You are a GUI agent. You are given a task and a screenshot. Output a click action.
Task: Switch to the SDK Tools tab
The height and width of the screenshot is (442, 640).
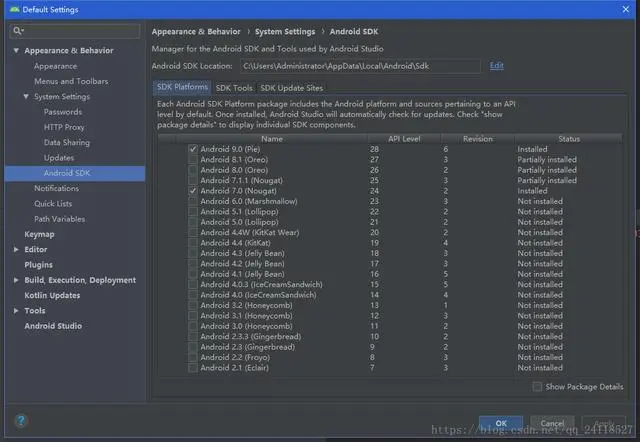click(234, 88)
